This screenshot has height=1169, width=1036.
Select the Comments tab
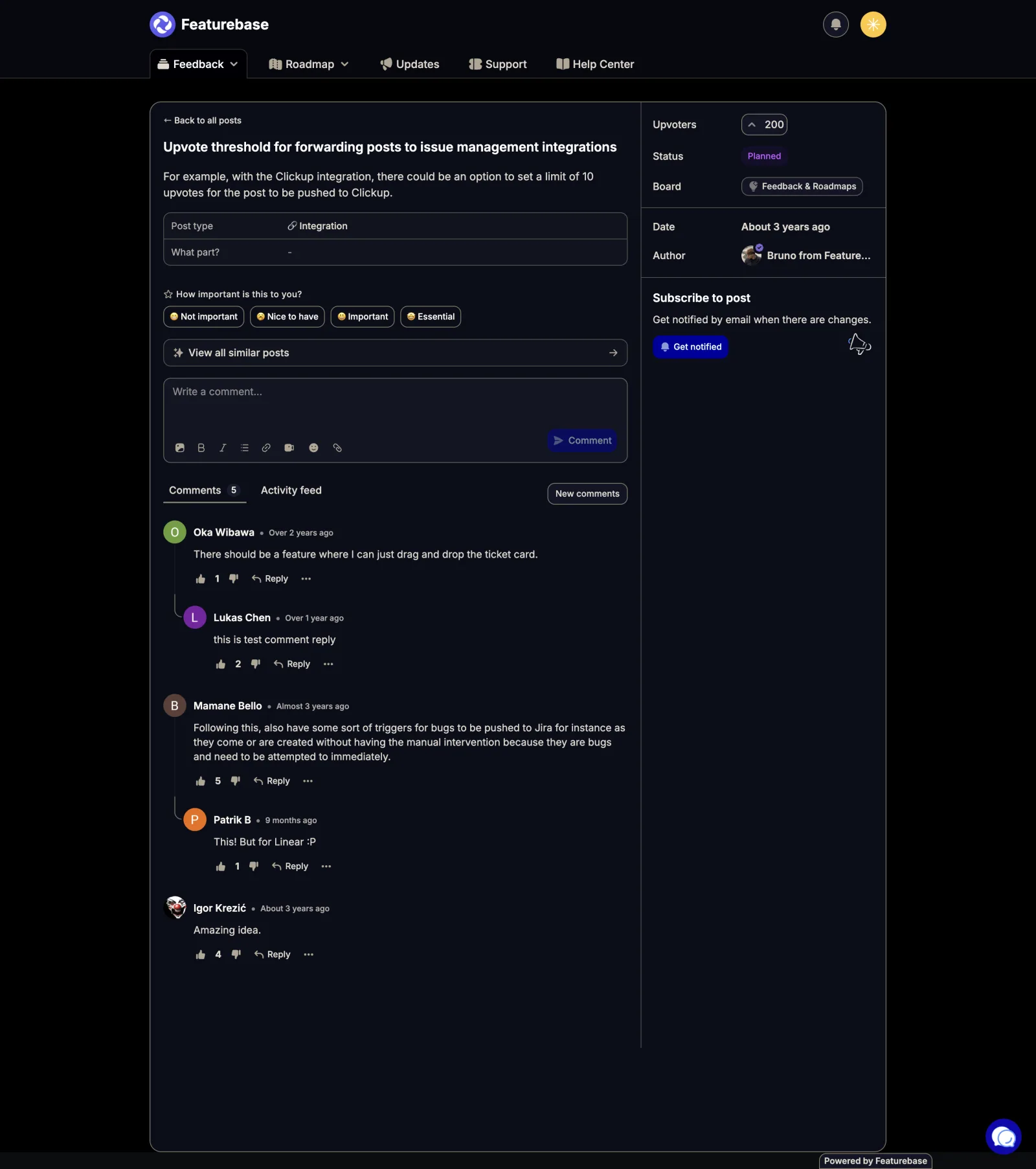pos(205,490)
